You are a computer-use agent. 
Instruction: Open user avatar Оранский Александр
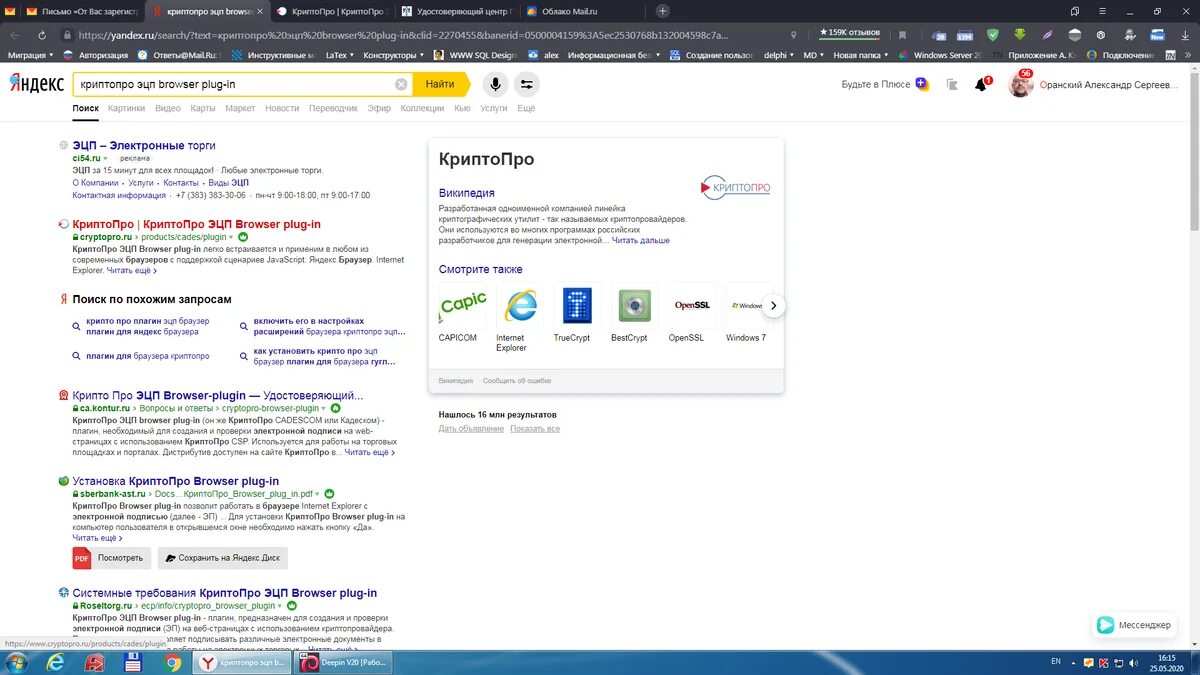point(1021,84)
